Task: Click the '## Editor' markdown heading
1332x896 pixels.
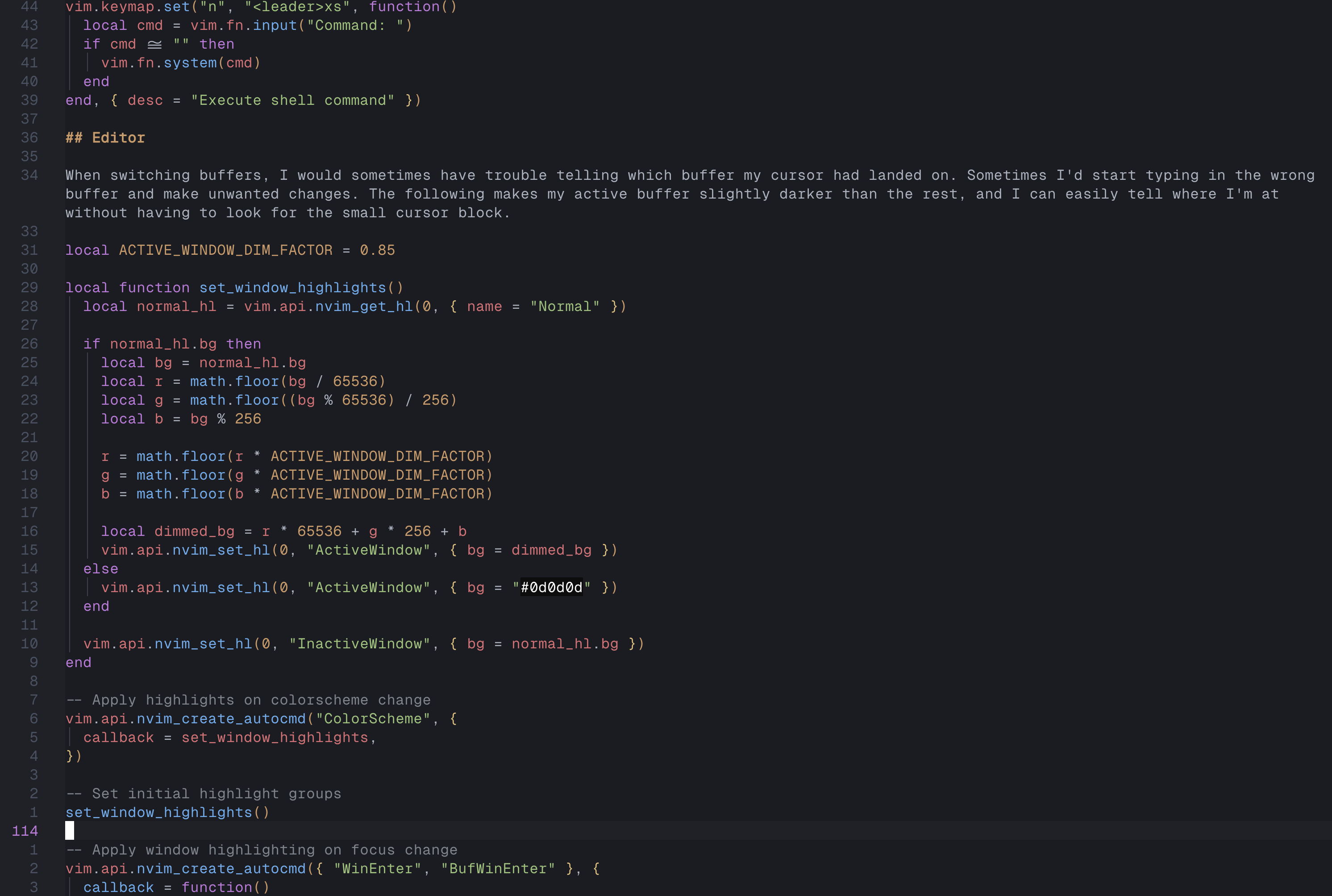Action: tap(105, 138)
